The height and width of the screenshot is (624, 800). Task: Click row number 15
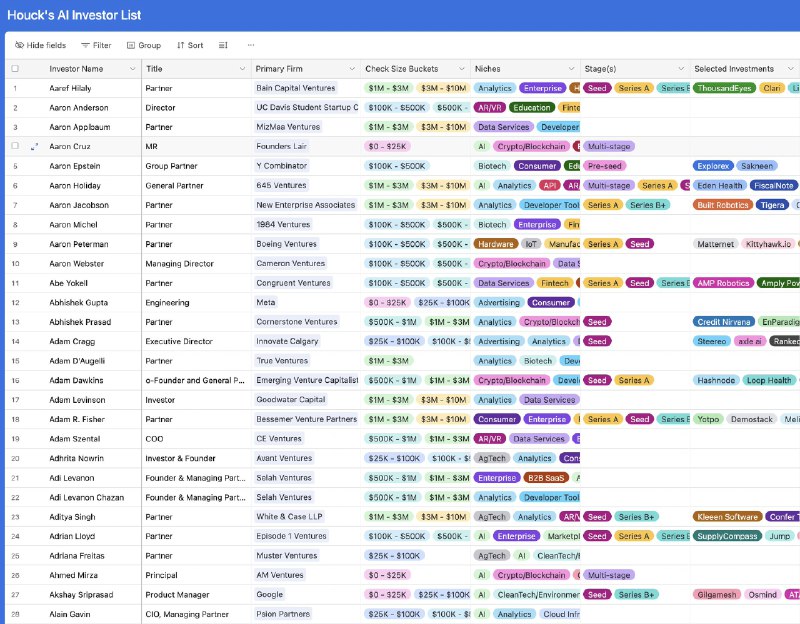click(x=15, y=361)
